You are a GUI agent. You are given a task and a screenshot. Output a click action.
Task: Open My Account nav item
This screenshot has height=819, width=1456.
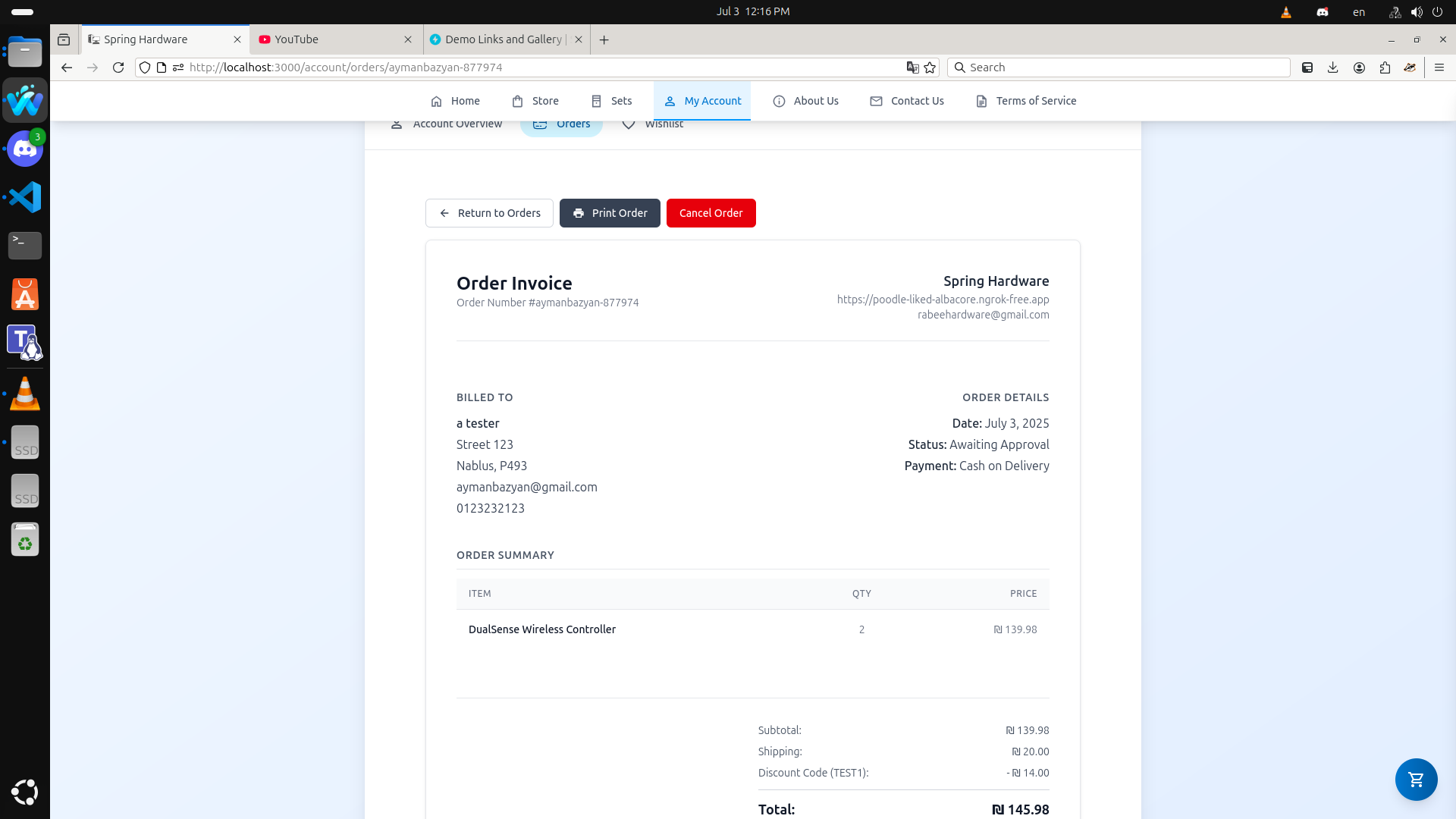coord(702,101)
